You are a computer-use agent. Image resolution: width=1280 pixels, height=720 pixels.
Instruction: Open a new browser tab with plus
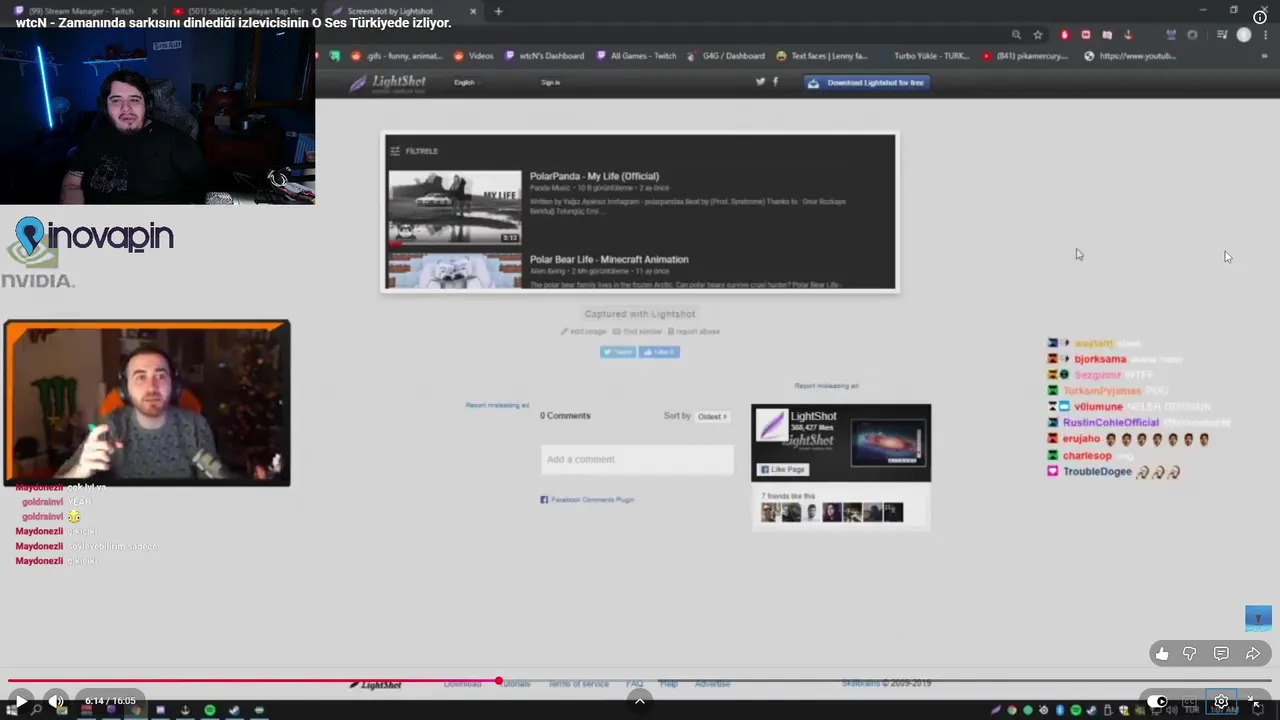coord(498,11)
